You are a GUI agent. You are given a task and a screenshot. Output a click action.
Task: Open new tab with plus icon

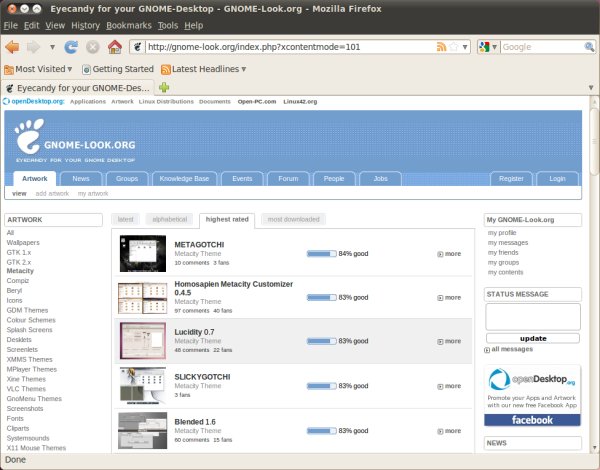point(164,88)
